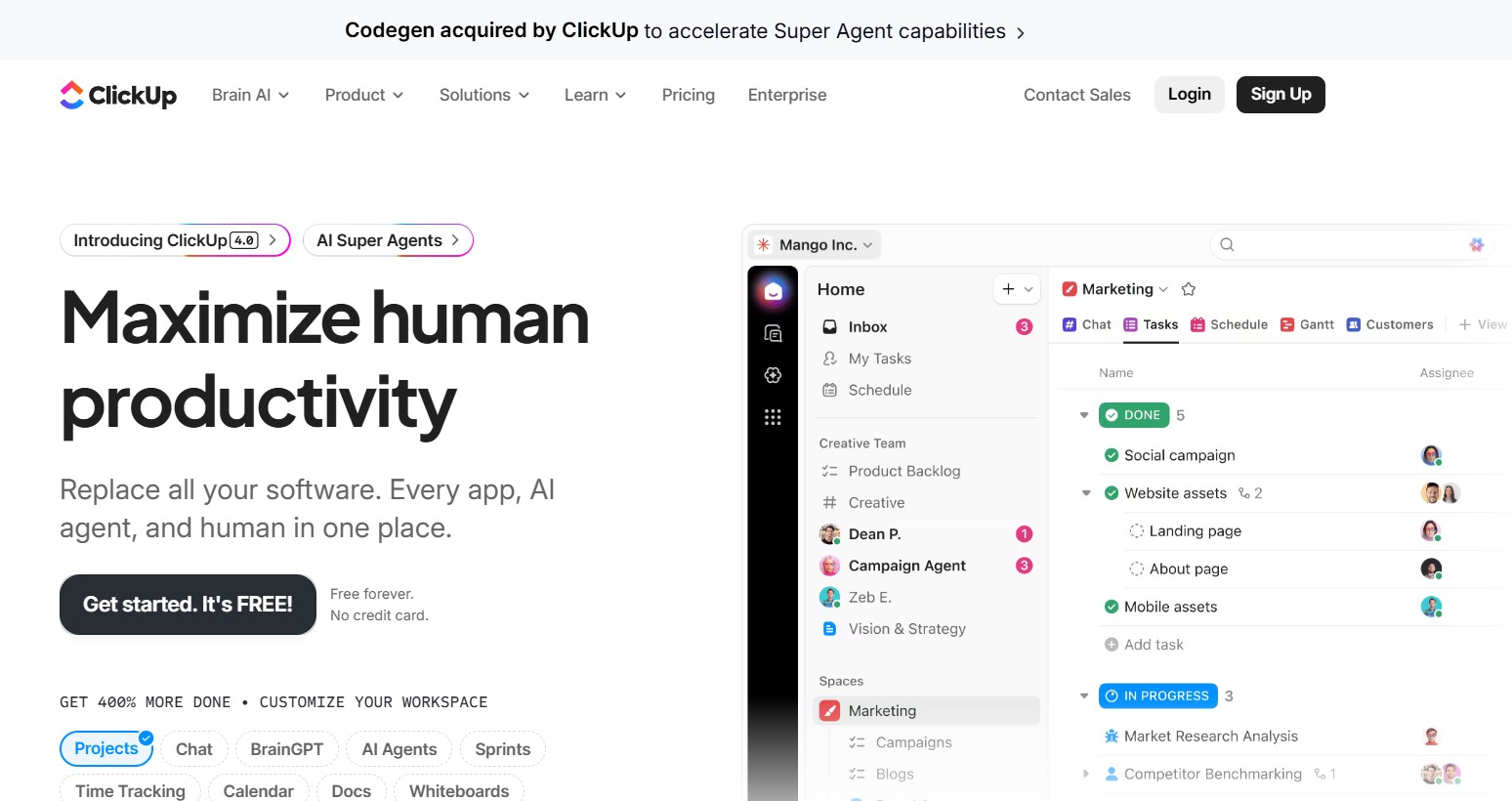Toggle the favorite star next to Marketing

point(1188,288)
